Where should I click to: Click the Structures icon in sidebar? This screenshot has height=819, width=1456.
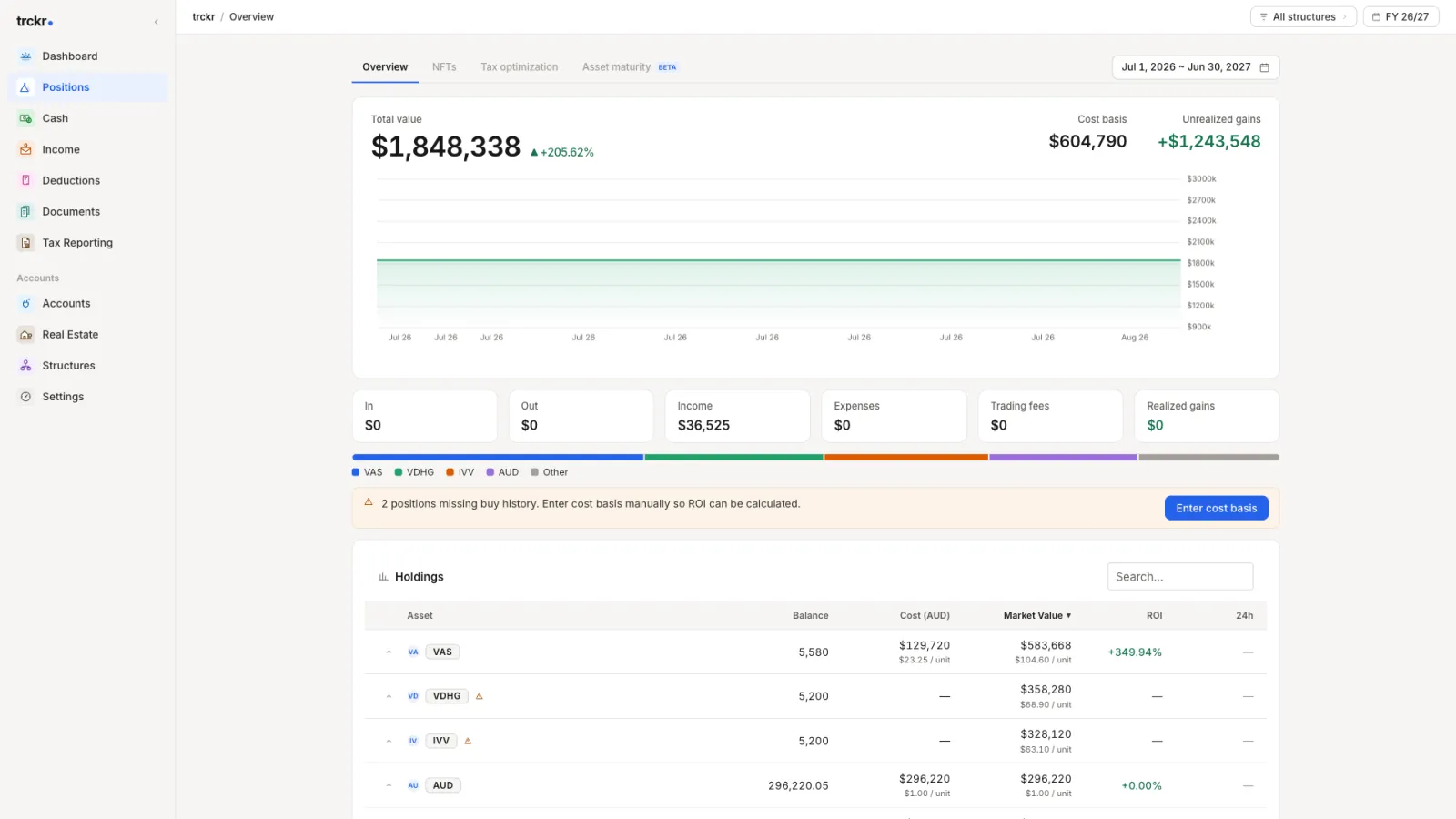[x=25, y=366]
